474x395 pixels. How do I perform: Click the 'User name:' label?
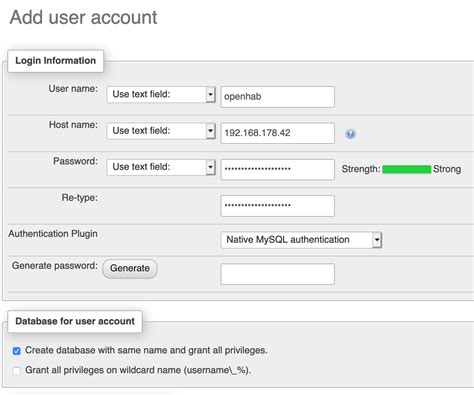(x=73, y=89)
